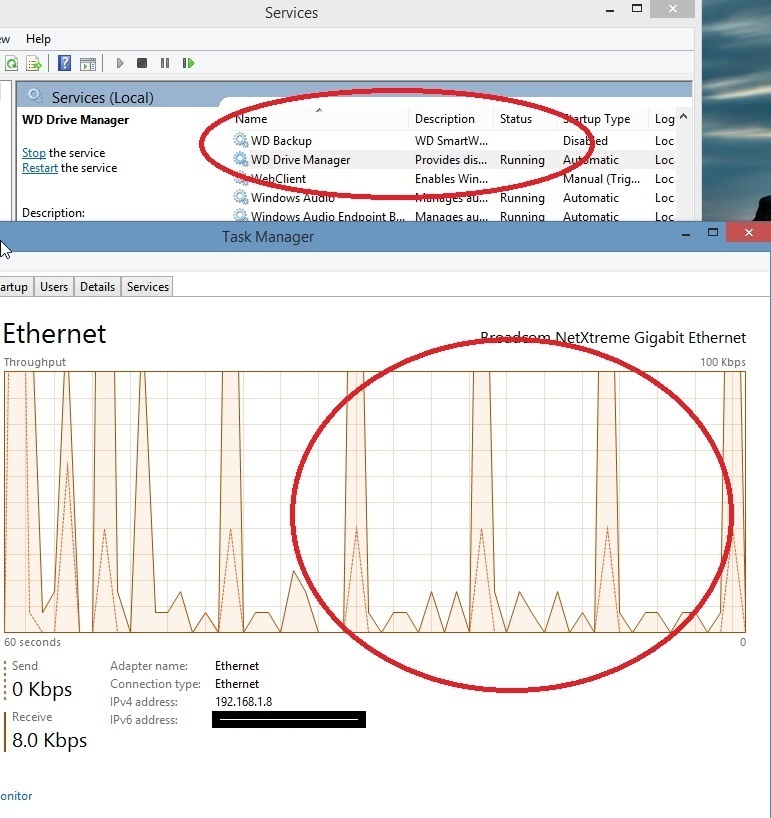This screenshot has height=818, width=771.
Task: Click the Ethernet throughput graph
Action: [x=375, y=502]
